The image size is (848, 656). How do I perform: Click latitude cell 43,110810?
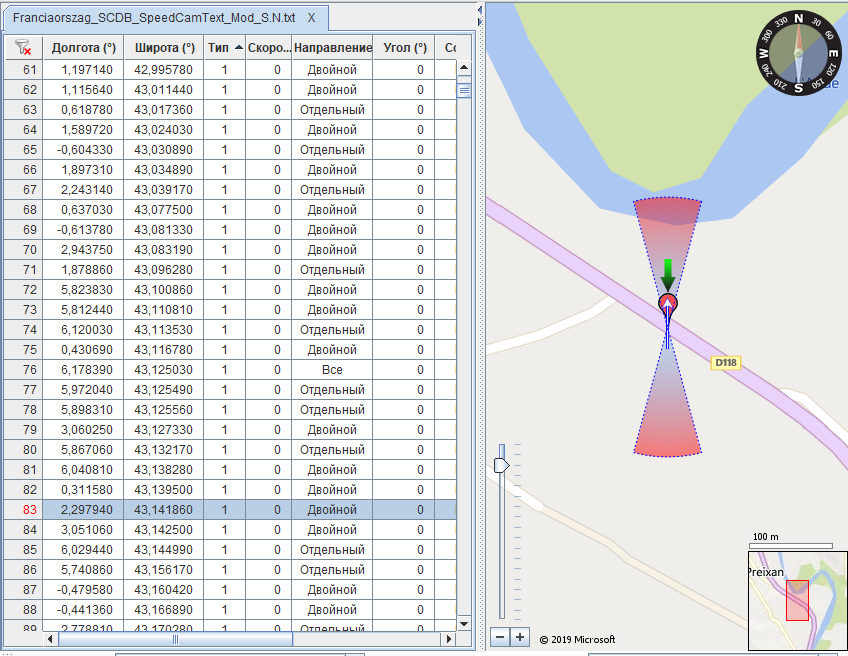(x=164, y=310)
